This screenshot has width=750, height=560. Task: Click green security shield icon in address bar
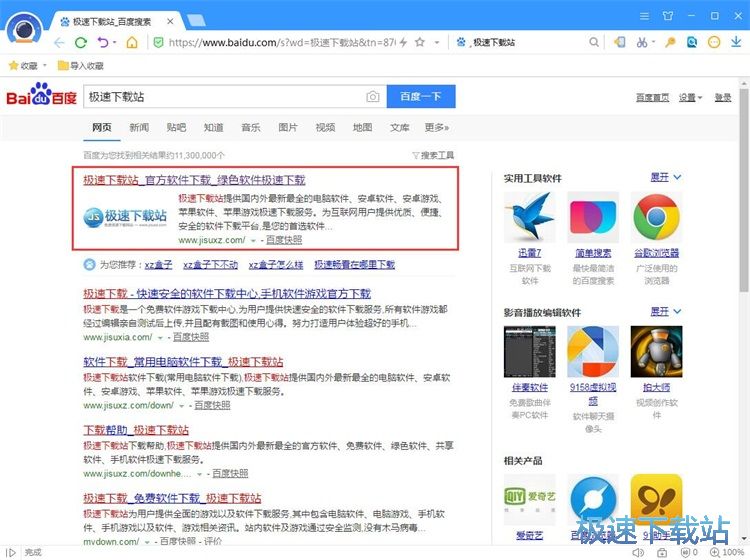tap(158, 43)
